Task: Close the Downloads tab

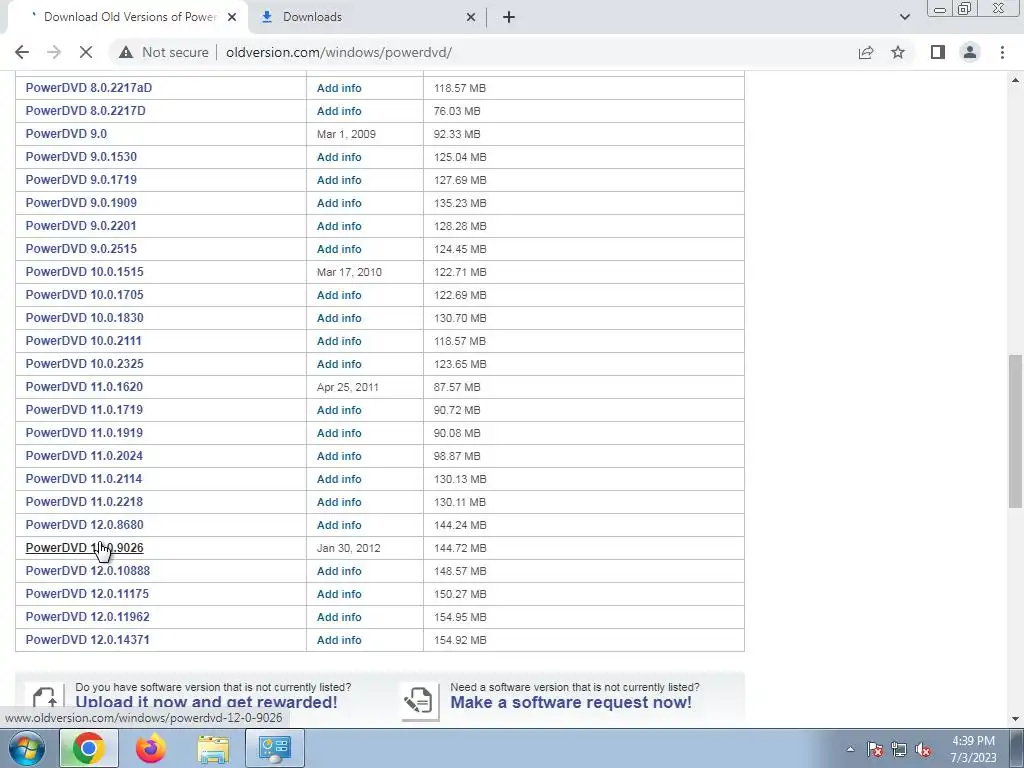Action: point(471,17)
